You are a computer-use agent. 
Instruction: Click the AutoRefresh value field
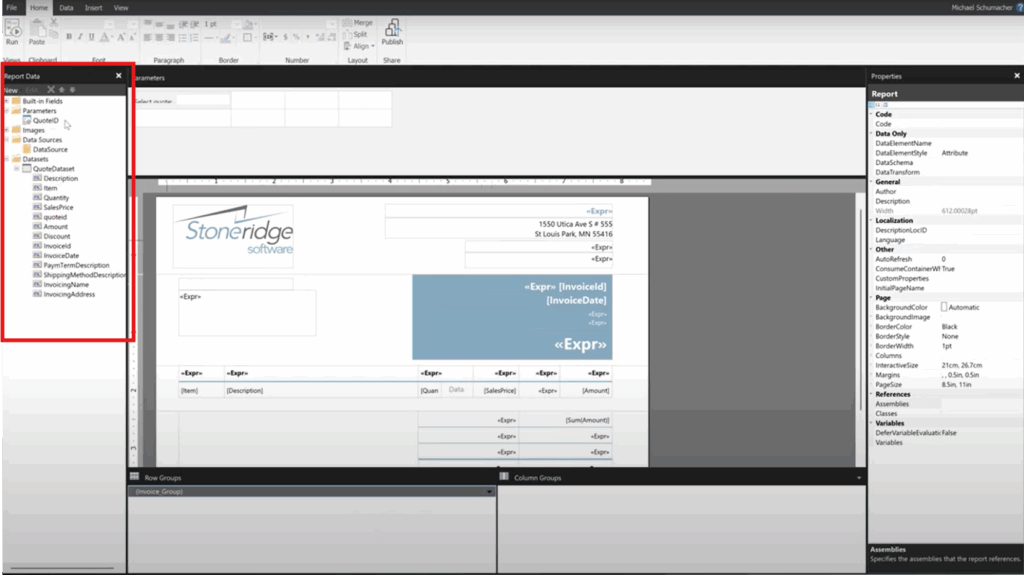click(980, 259)
